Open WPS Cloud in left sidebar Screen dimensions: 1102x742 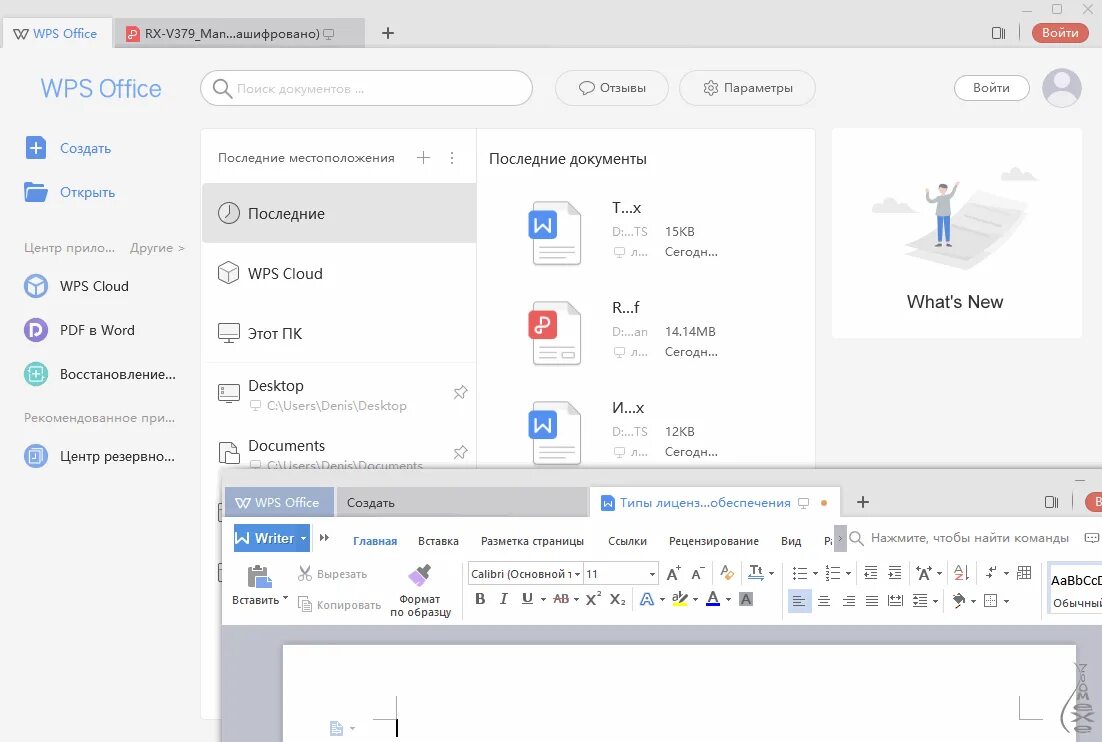click(x=77, y=286)
